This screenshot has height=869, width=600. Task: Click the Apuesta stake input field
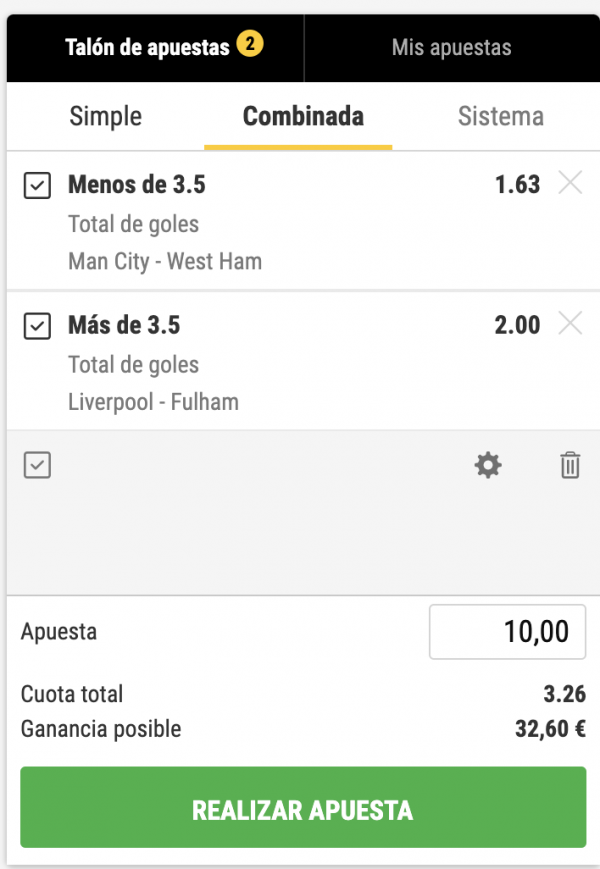click(507, 632)
